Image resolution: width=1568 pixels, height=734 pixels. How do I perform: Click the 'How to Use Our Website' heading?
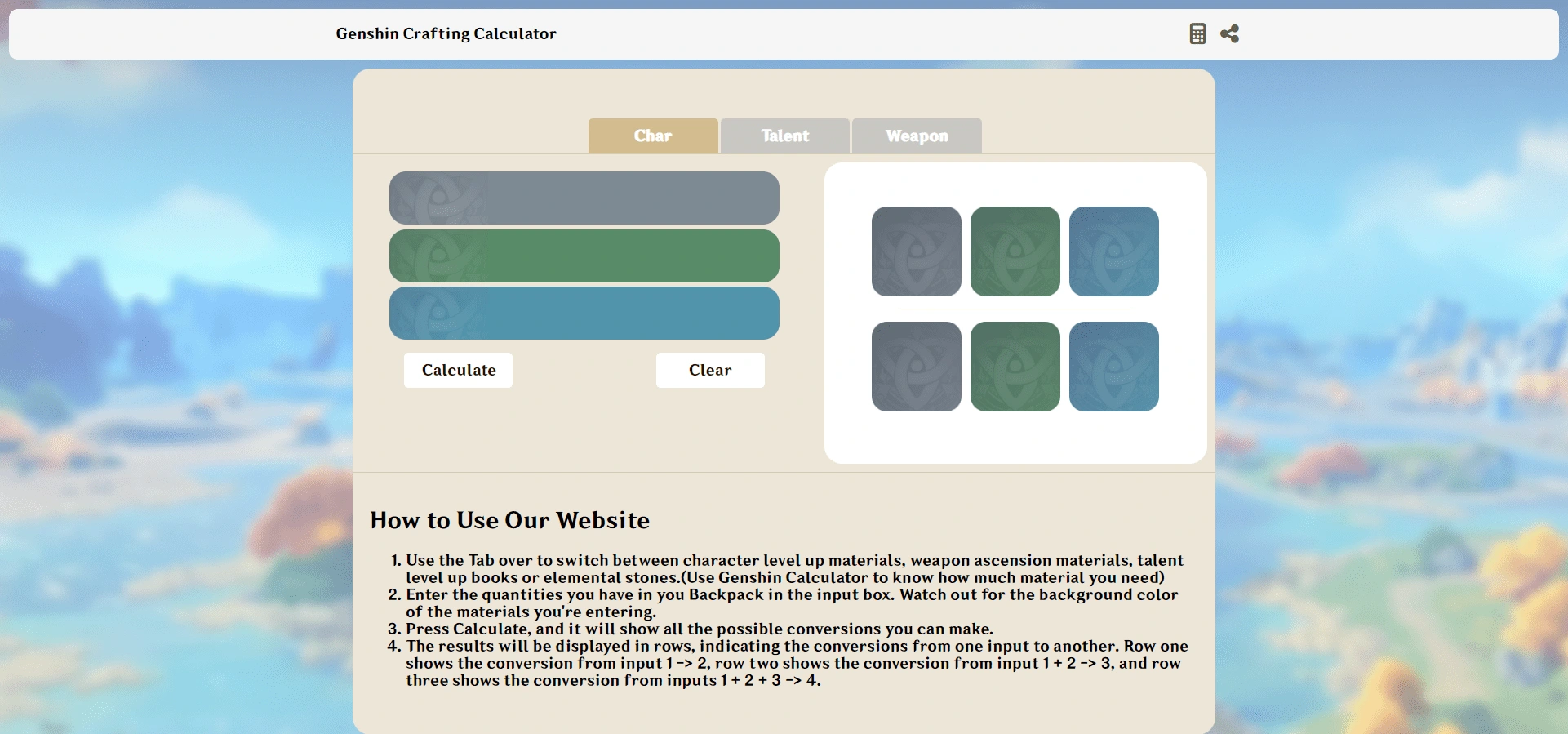510,520
